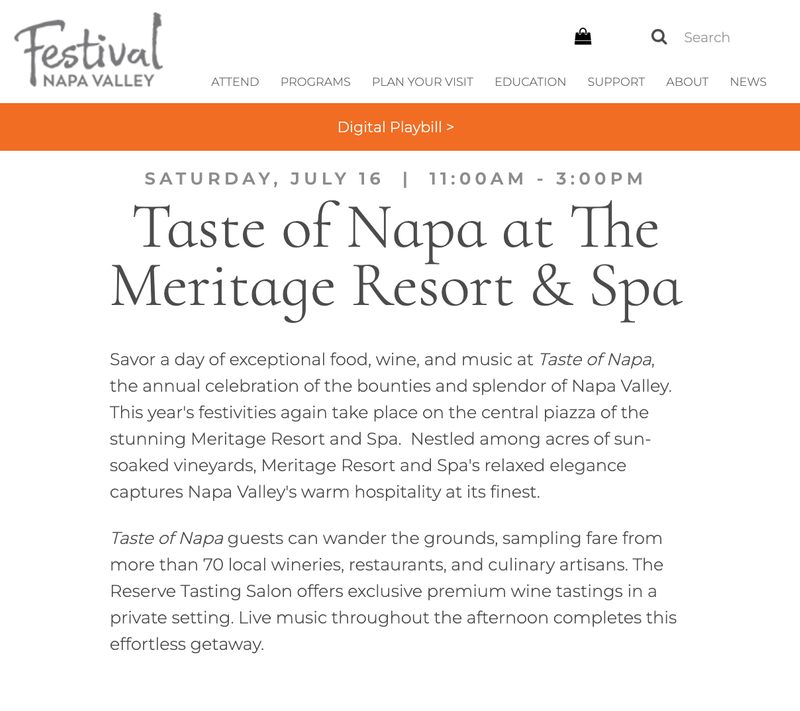800x711 pixels.
Task: Open the shopping bag cart icon
Action: (x=583, y=37)
